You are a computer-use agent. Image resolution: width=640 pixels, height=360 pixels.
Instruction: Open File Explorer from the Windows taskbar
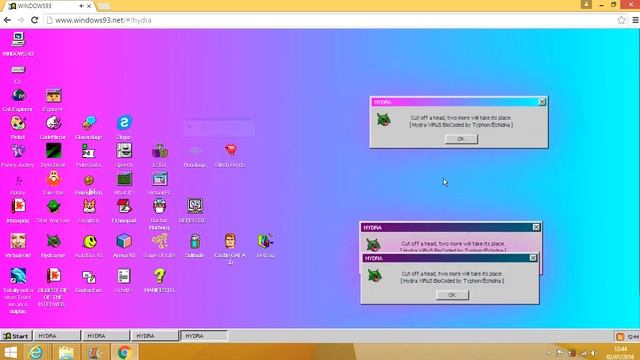coord(66,352)
